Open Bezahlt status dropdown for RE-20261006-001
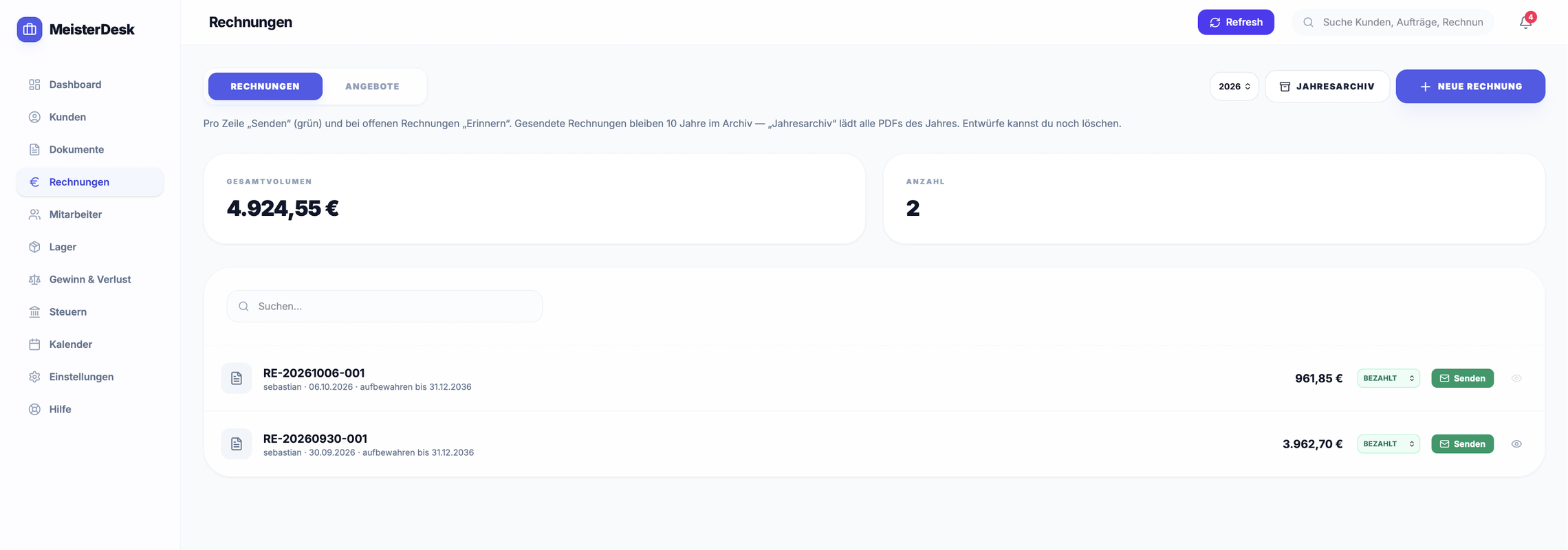Image resolution: width=1568 pixels, height=550 pixels. [1389, 378]
